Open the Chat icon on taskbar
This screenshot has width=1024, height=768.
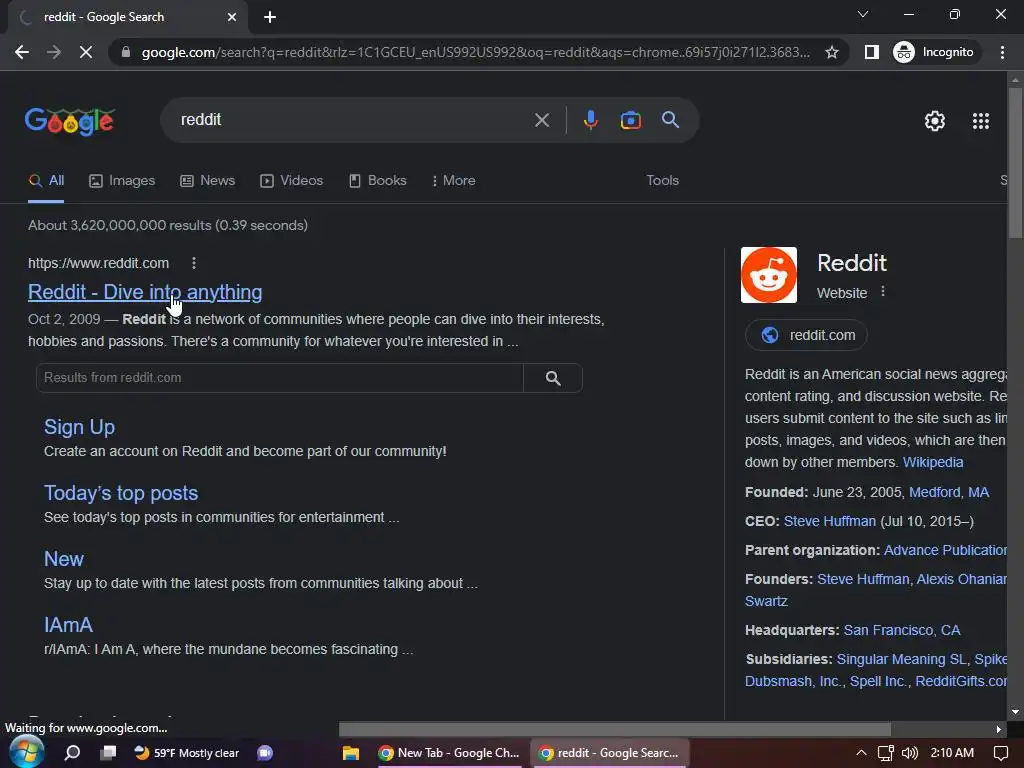click(265, 753)
